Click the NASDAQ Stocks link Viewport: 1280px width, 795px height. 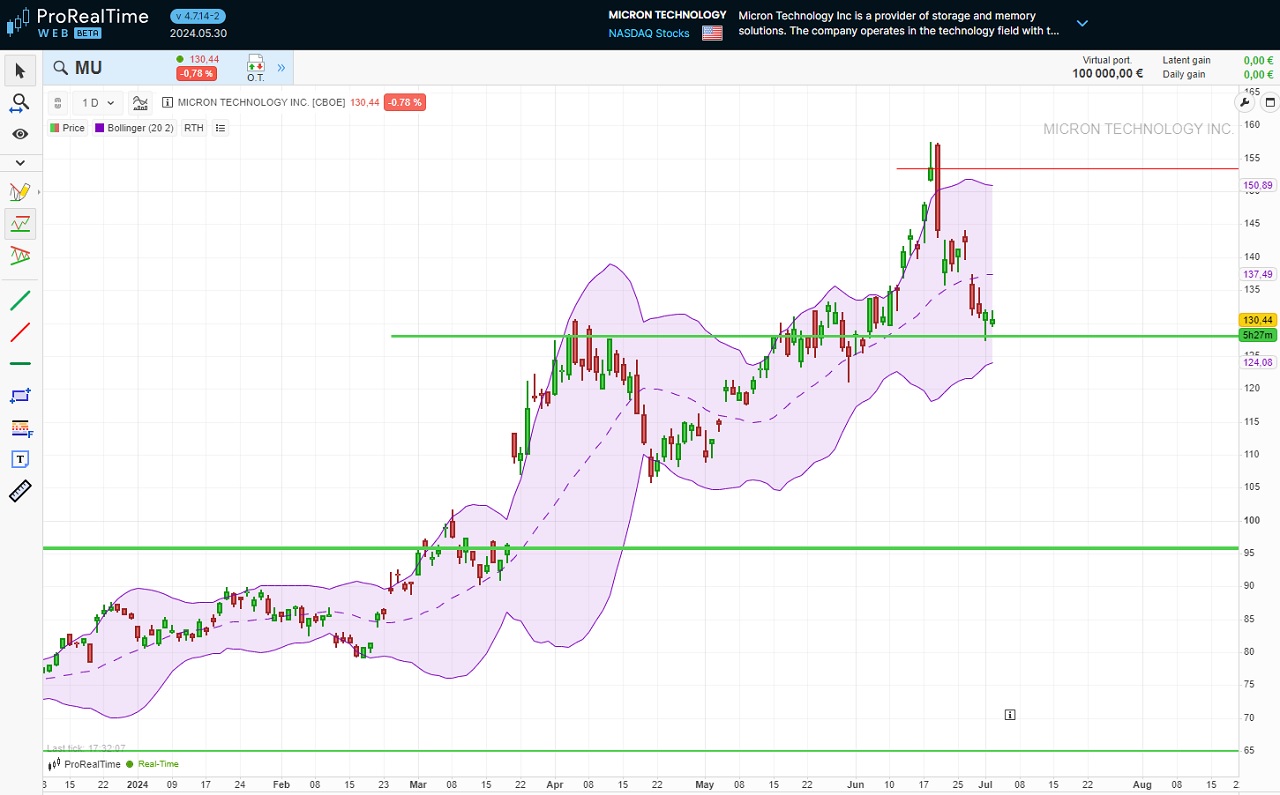point(649,33)
